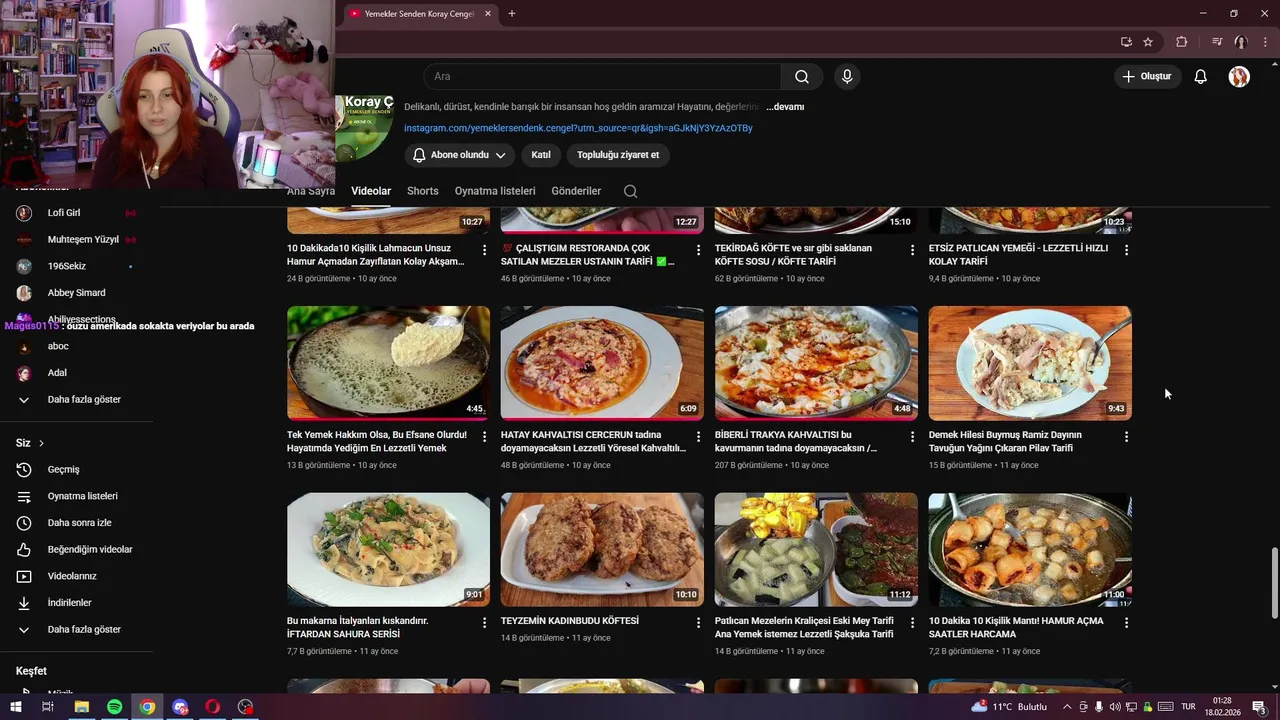
Task: Open Windows notification center
Action: click(1260, 707)
